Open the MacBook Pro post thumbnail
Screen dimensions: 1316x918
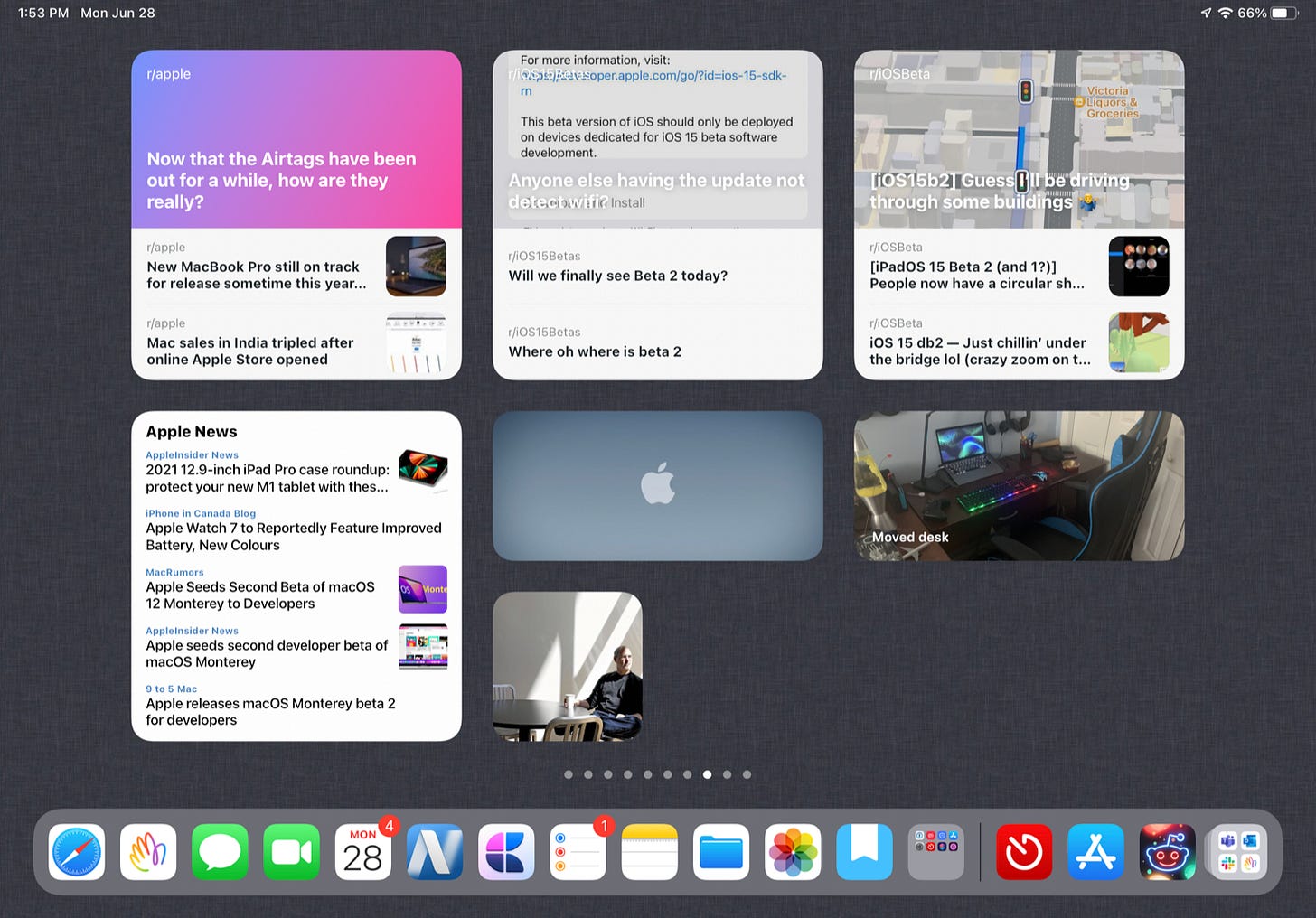(x=416, y=267)
